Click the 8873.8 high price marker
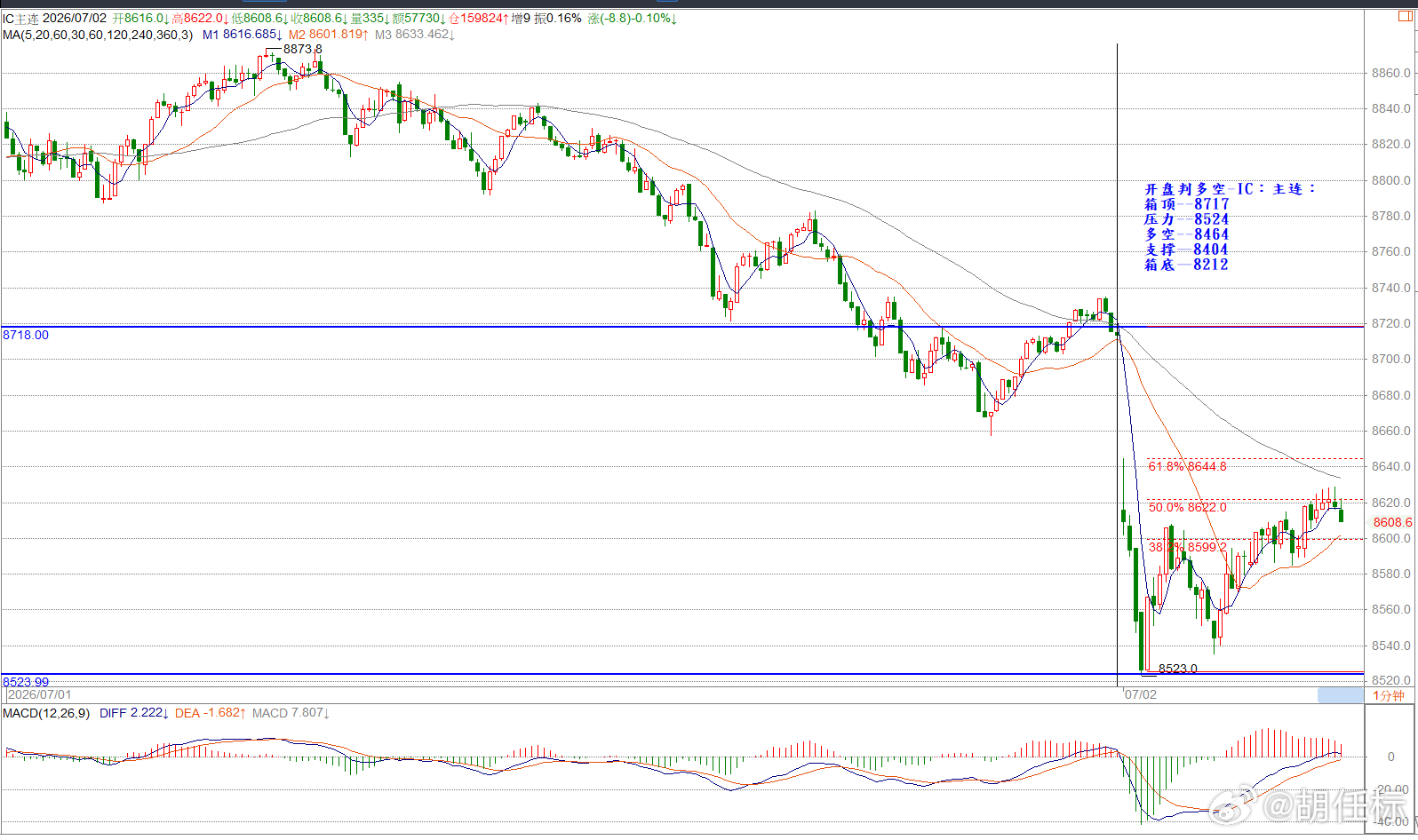 (302, 49)
